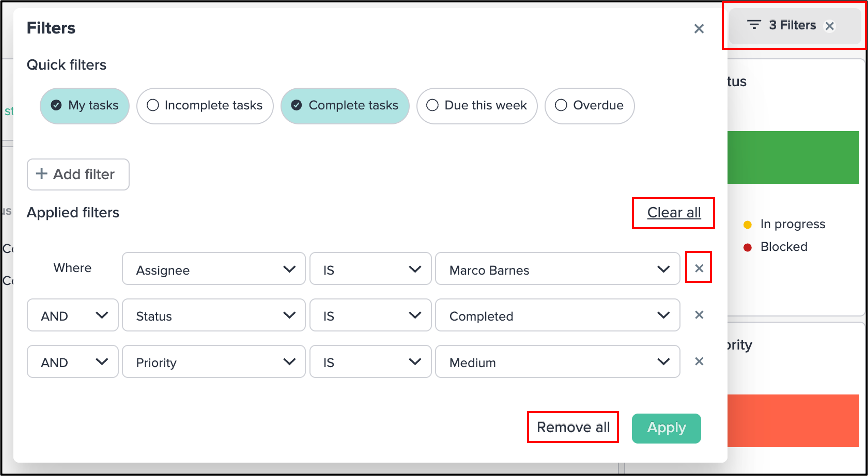Select the Overdue quick filter
868x476 pixels.
coord(590,105)
